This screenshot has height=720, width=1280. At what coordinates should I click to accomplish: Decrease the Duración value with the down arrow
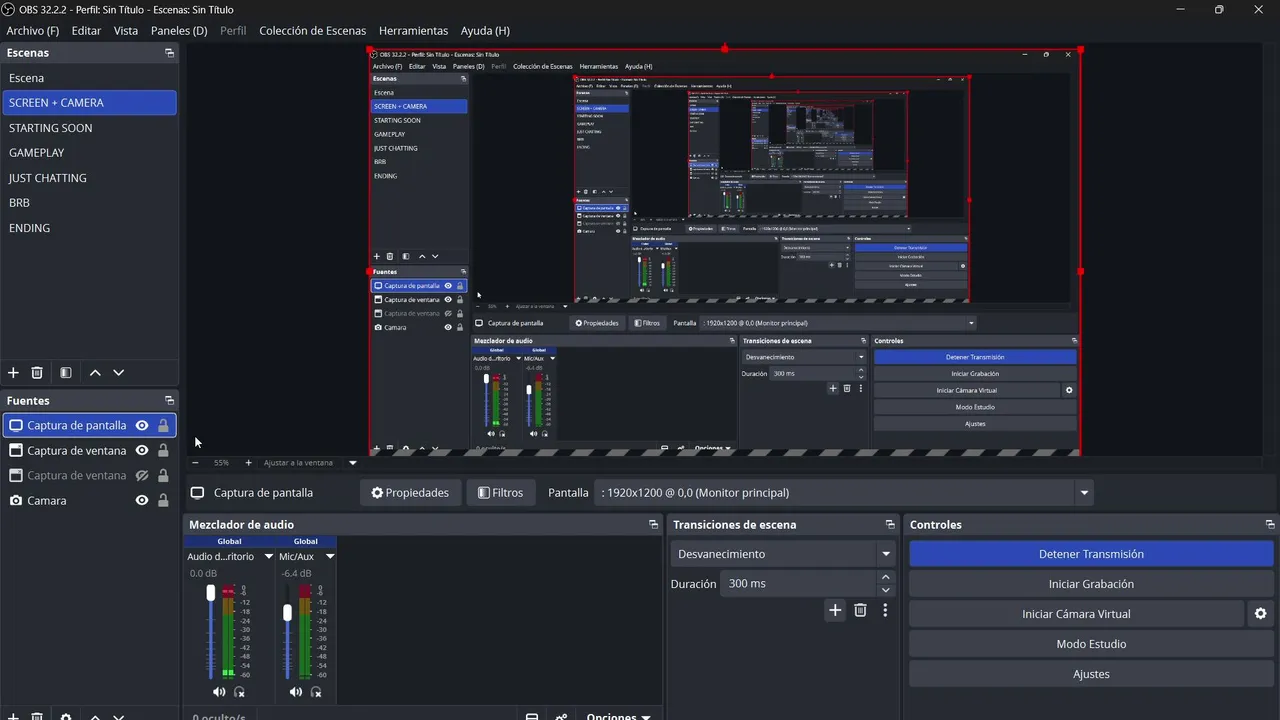click(886, 590)
